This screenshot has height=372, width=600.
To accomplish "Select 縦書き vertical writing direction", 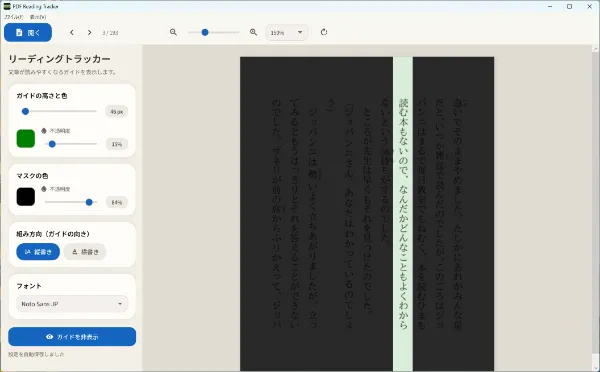I will [x=38, y=252].
